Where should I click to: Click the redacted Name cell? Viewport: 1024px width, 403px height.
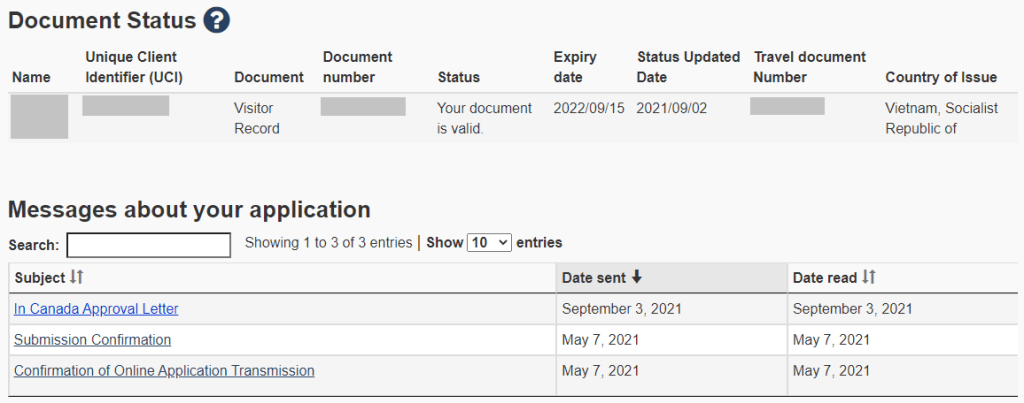coord(39,117)
